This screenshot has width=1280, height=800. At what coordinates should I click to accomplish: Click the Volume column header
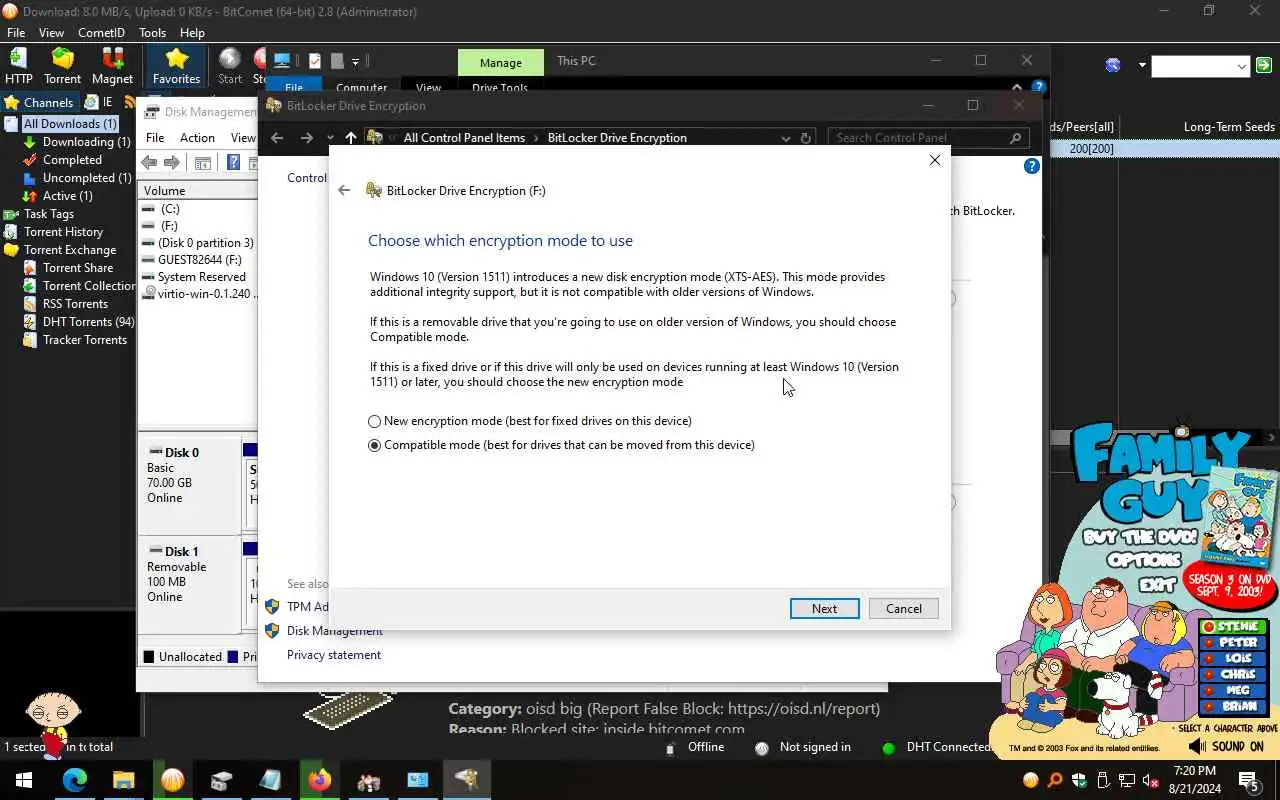click(x=198, y=190)
